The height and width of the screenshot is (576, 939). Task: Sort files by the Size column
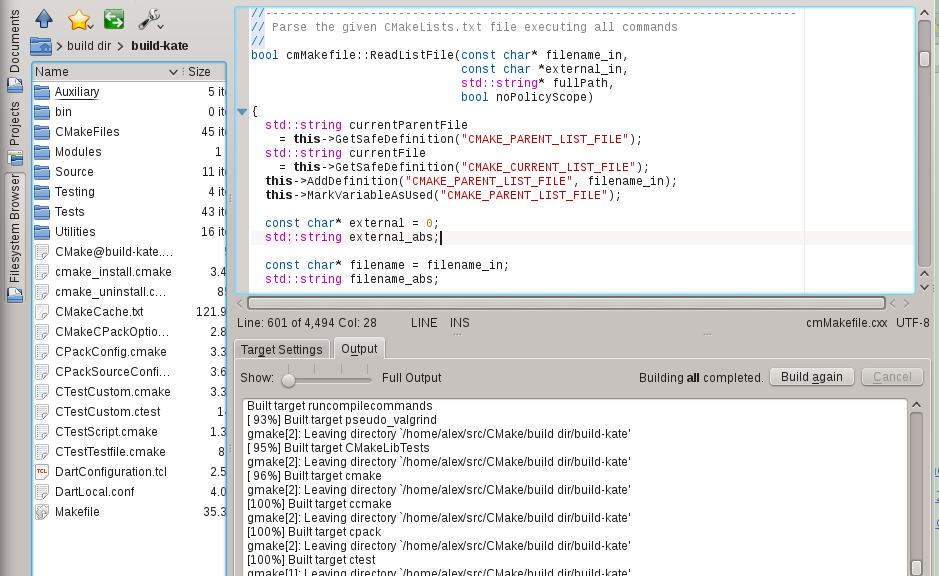pyautogui.click(x=200, y=72)
